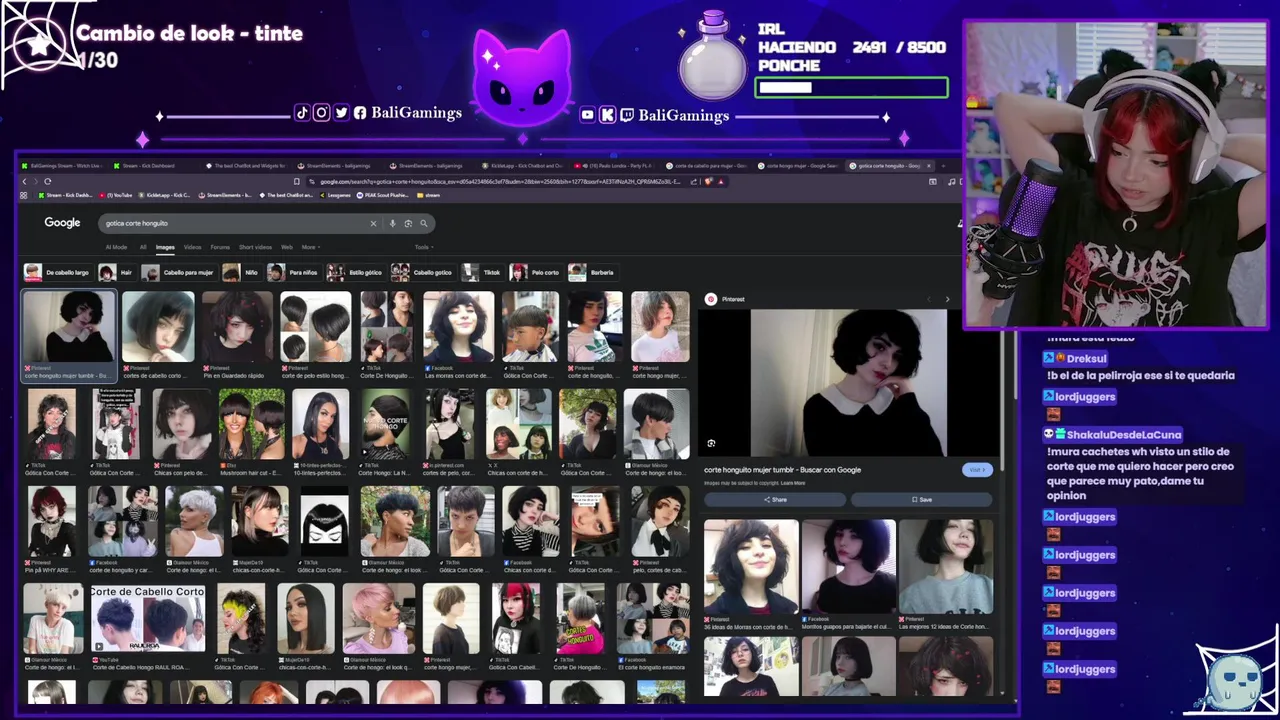Apply the 'De cabello largo' filter chip
The height and width of the screenshot is (720, 1280).
57,272
